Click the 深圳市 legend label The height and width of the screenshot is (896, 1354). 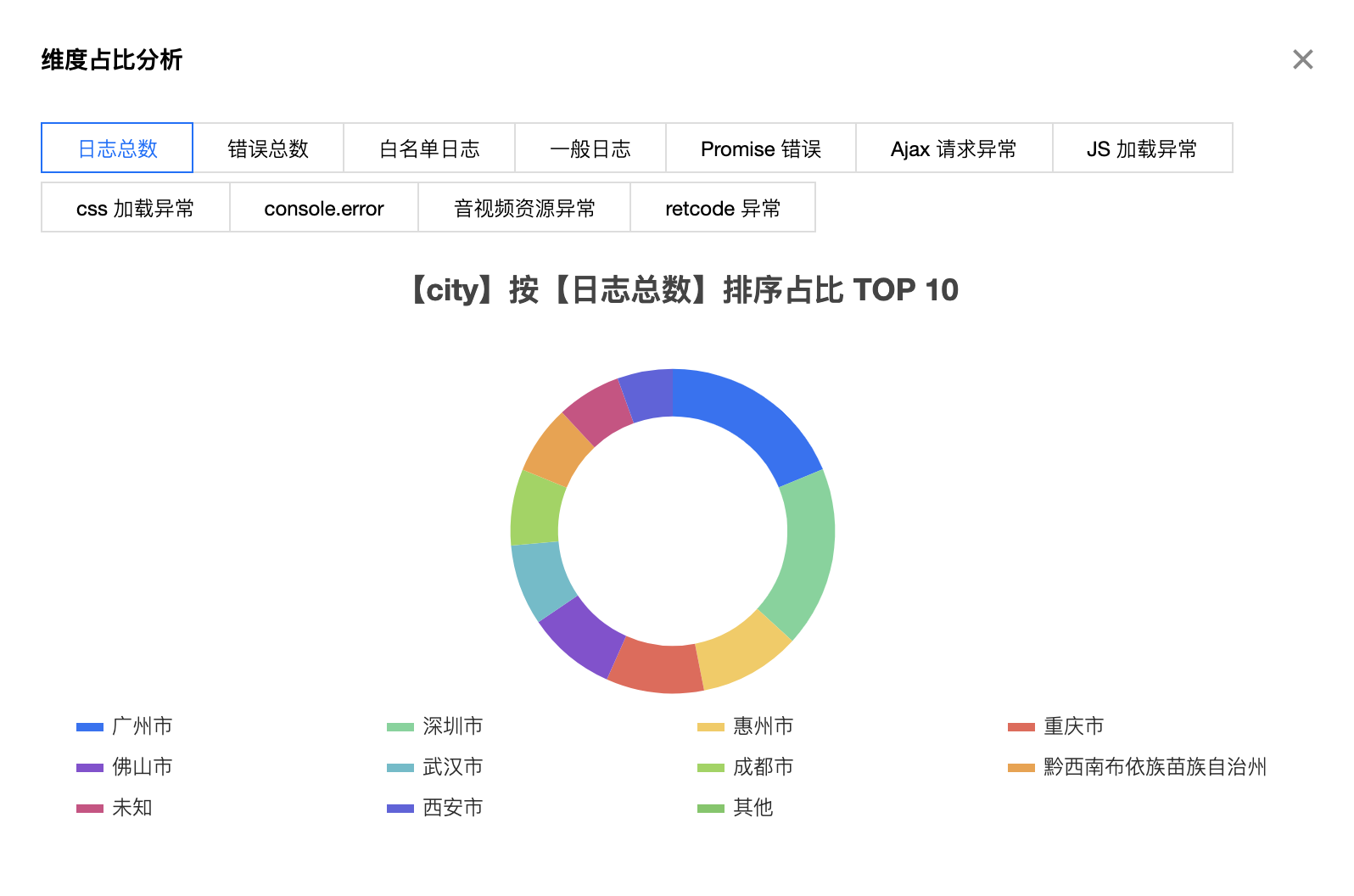click(453, 726)
